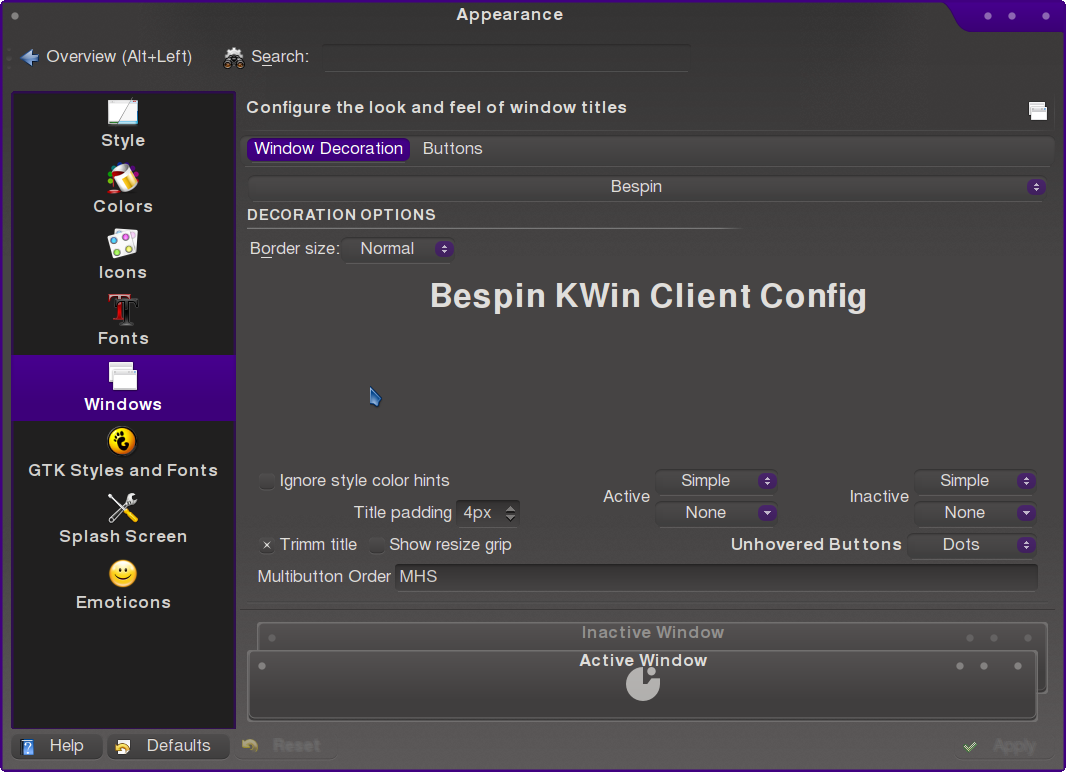Click the 'Multibutton Order' label
This screenshot has width=1066, height=772.
point(324,577)
